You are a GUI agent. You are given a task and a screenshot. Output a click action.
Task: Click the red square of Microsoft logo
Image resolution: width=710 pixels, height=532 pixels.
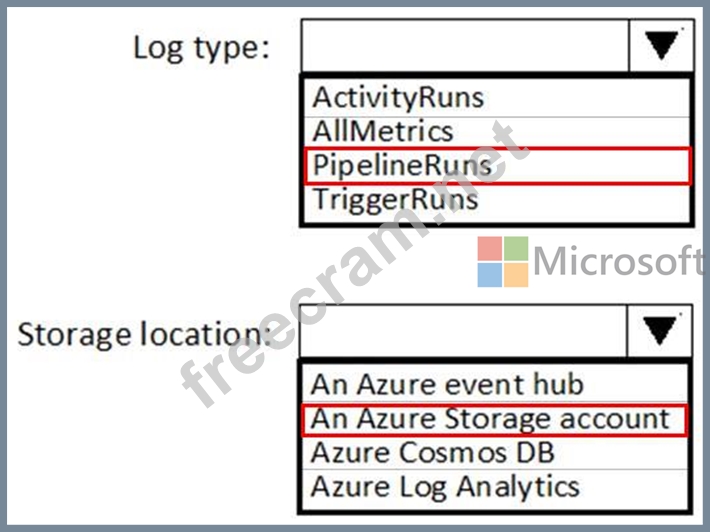coord(489,249)
